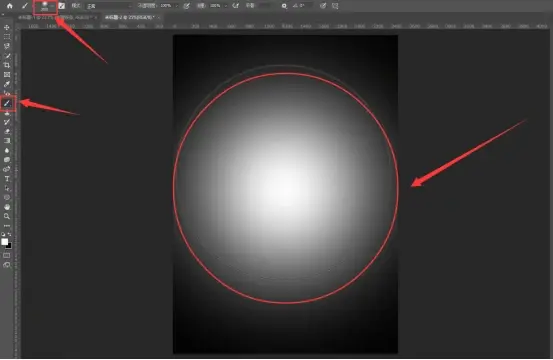Viewport: 553px width, 360px height.
Task: Toggle pressure for opacity button
Action: click(186, 6)
